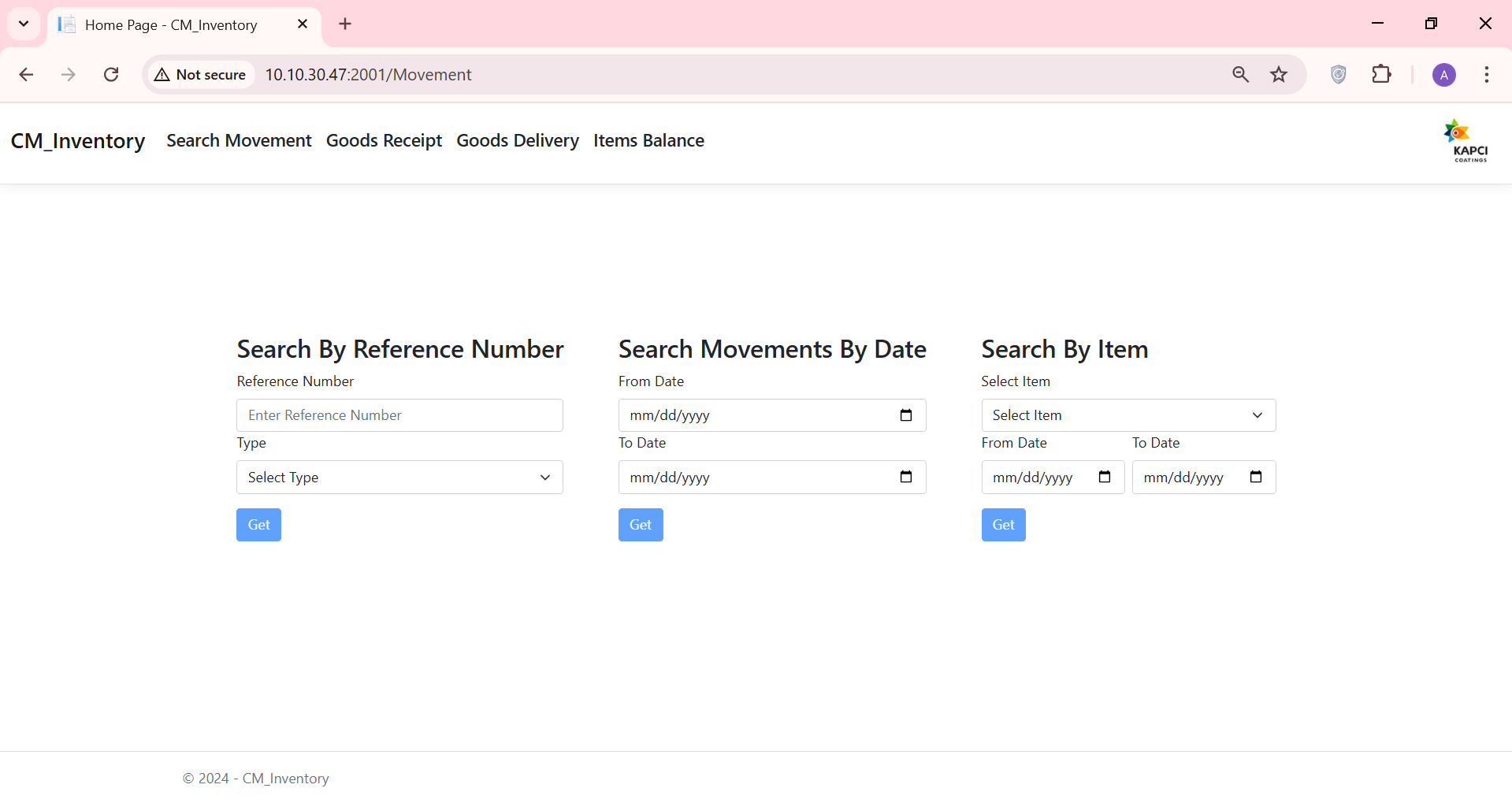The image size is (1512, 803).
Task: Click the browser back navigation arrow
Action: coord(26,74)
